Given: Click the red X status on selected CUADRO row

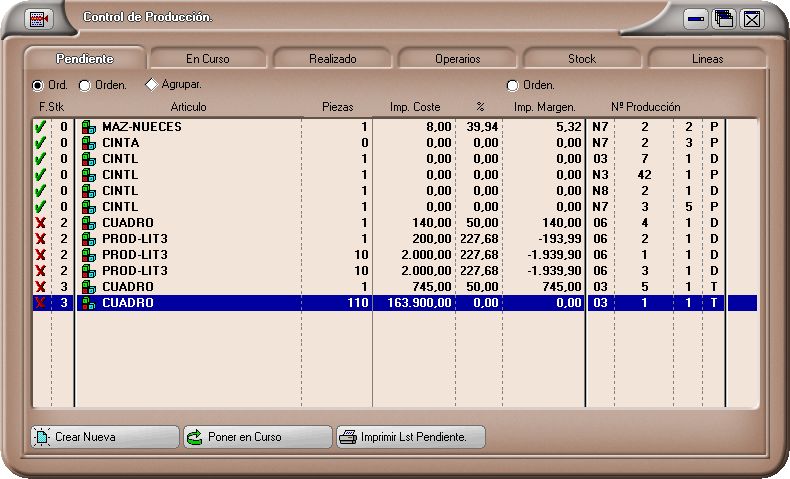Looking at the screenshot, I should [x=40, y=303].
